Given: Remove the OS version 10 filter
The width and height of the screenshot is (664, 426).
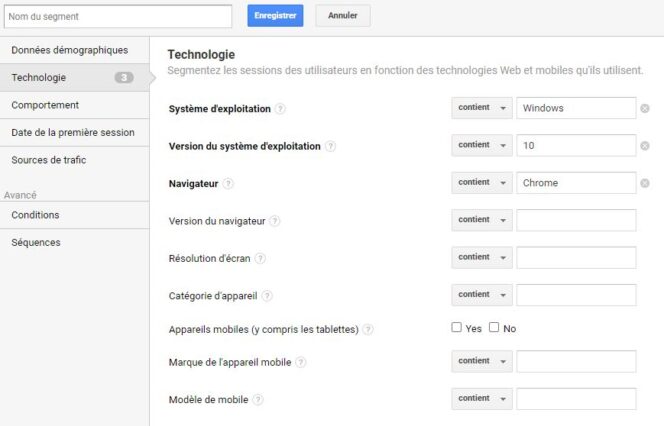Looking at the screenshot, I should [645, 146].
